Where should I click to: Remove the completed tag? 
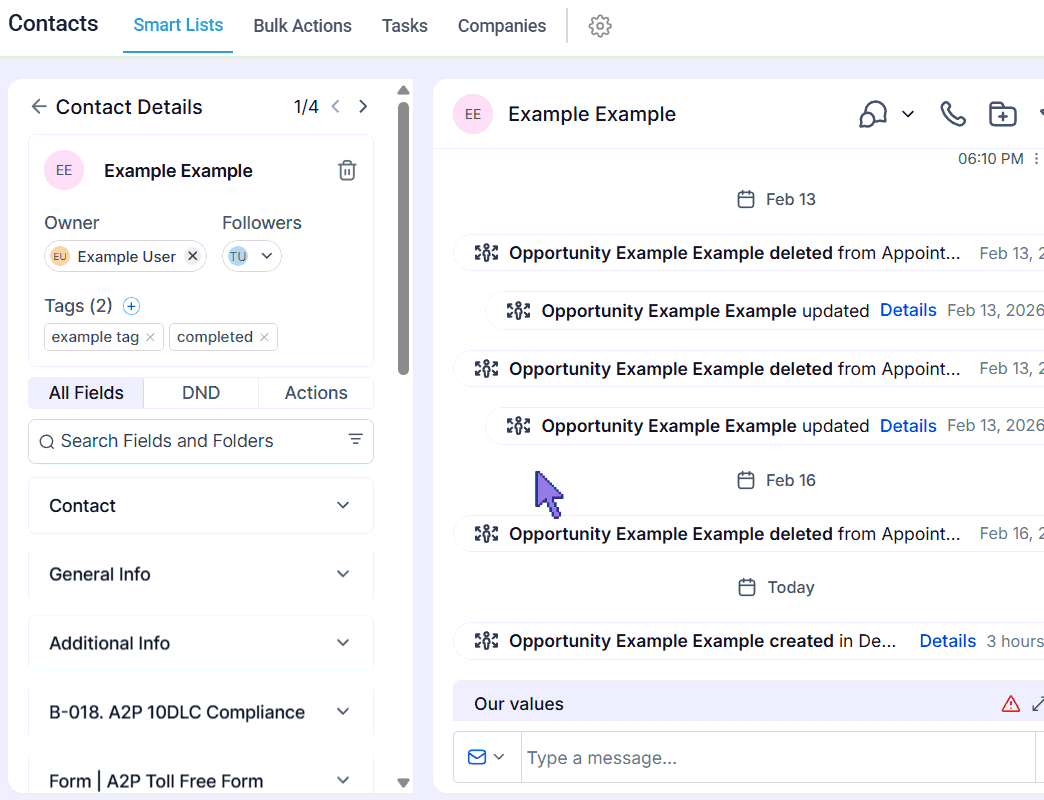click(x=264, y=337)
